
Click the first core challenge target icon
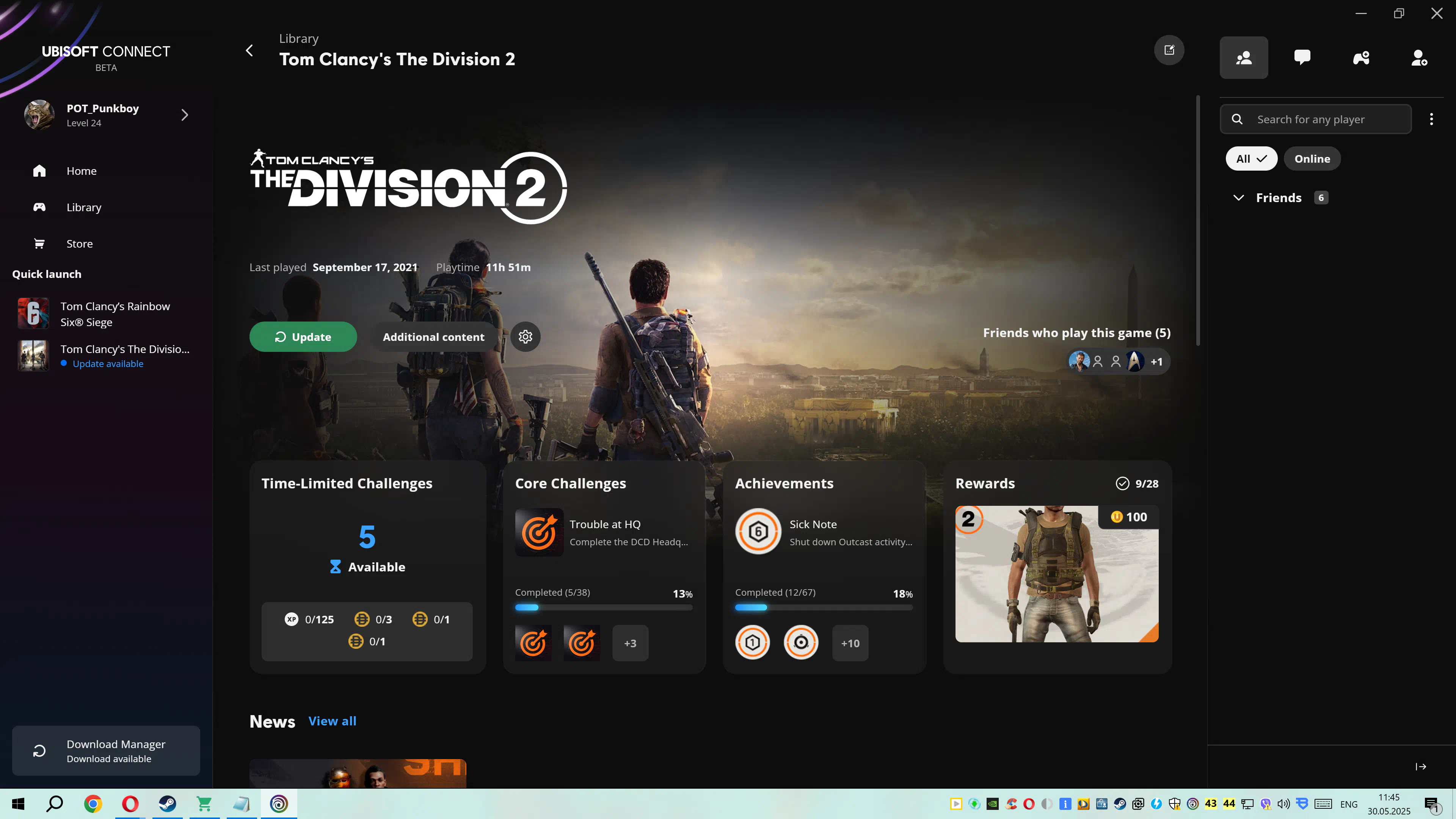pyautogui.click(x=533, y=643)
